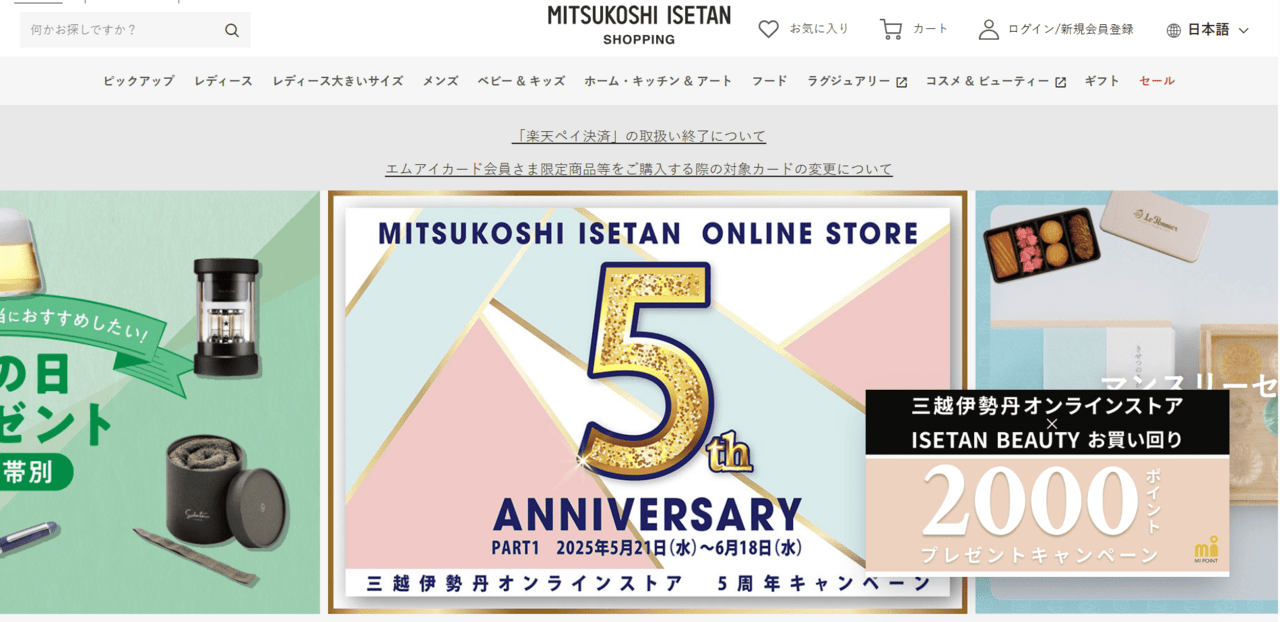
Task: Click the globe language icon
Action: pyautogui.click(x=1174, y=30)
